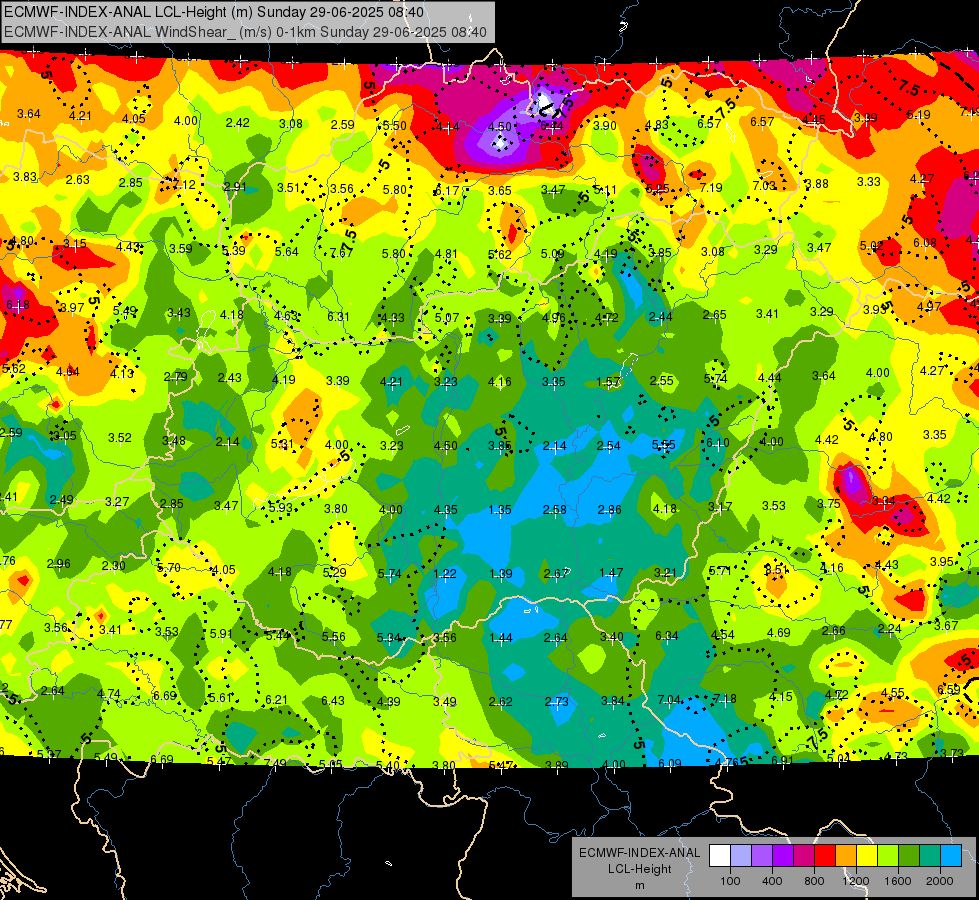
Task: Click wind shear value 6.34
Action: [667, 636]
